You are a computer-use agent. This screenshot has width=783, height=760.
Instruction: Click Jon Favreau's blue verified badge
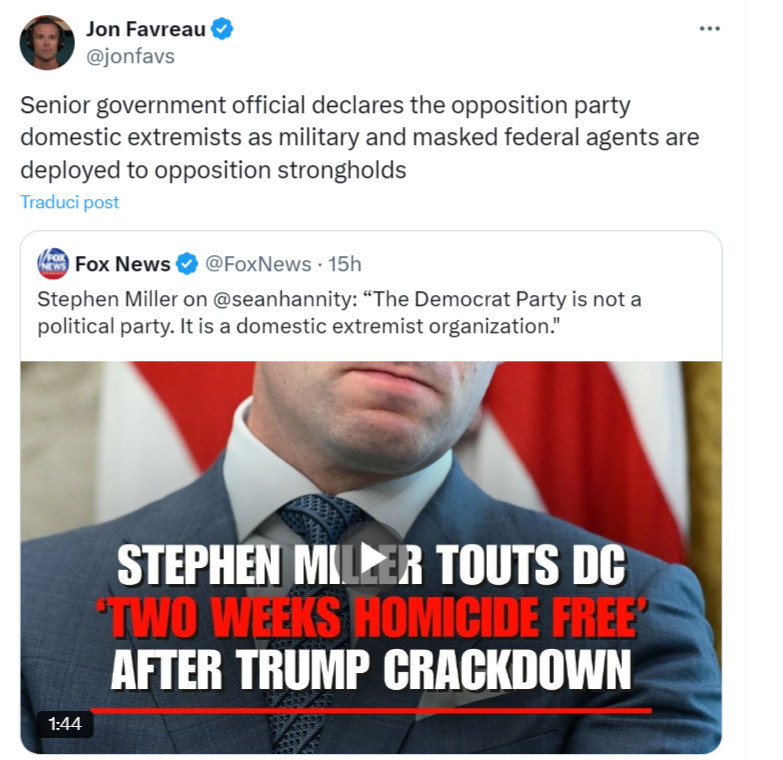222,29
